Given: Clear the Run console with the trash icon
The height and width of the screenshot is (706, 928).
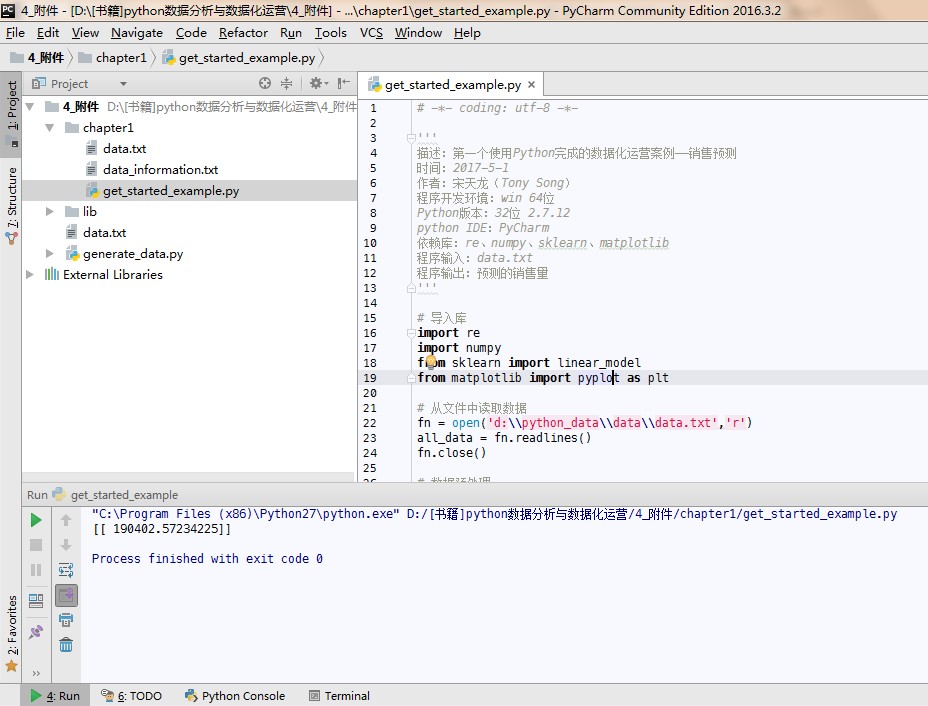Looking at the screenshot, I should 66,645.
